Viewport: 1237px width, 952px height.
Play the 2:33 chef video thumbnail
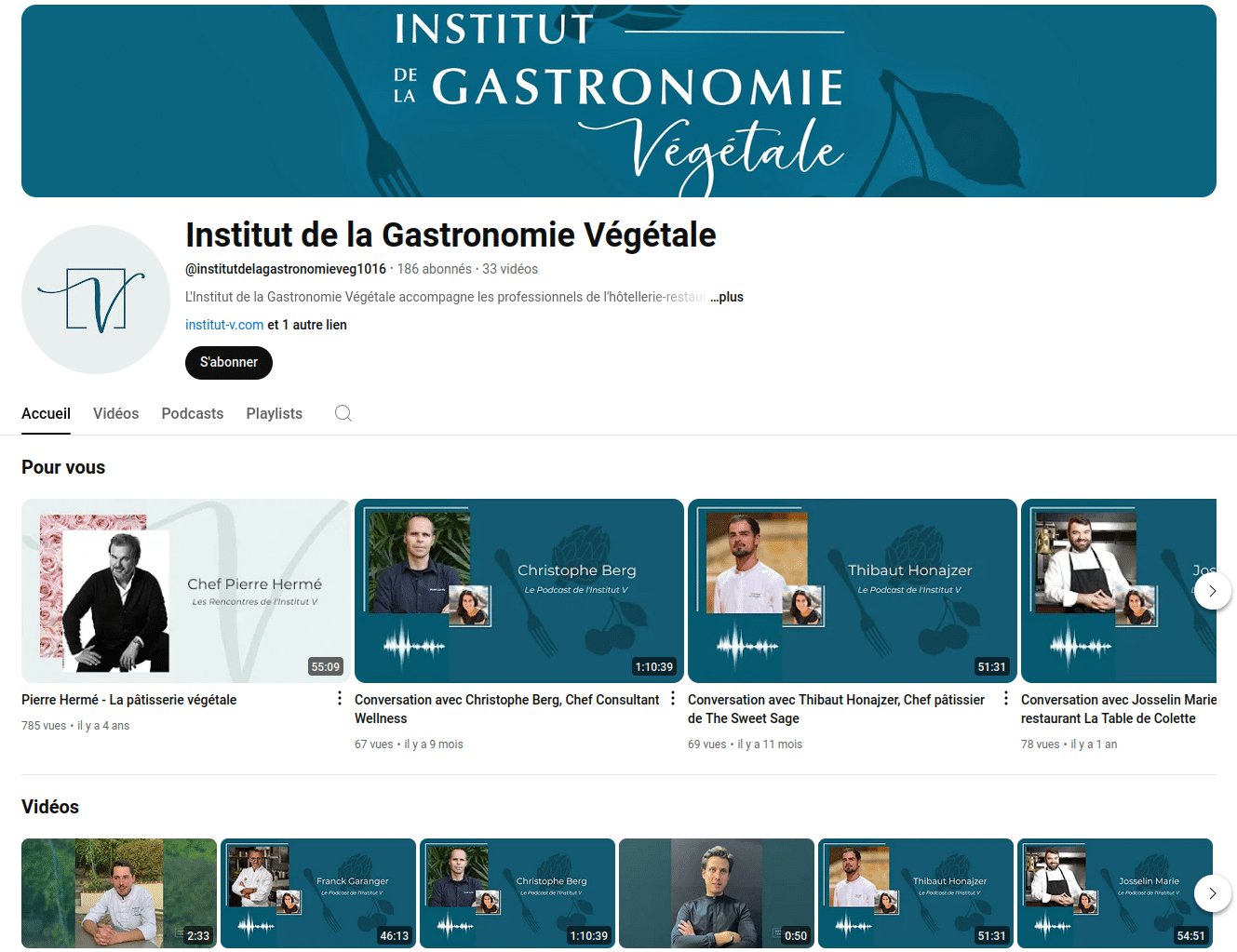(119, 893)
